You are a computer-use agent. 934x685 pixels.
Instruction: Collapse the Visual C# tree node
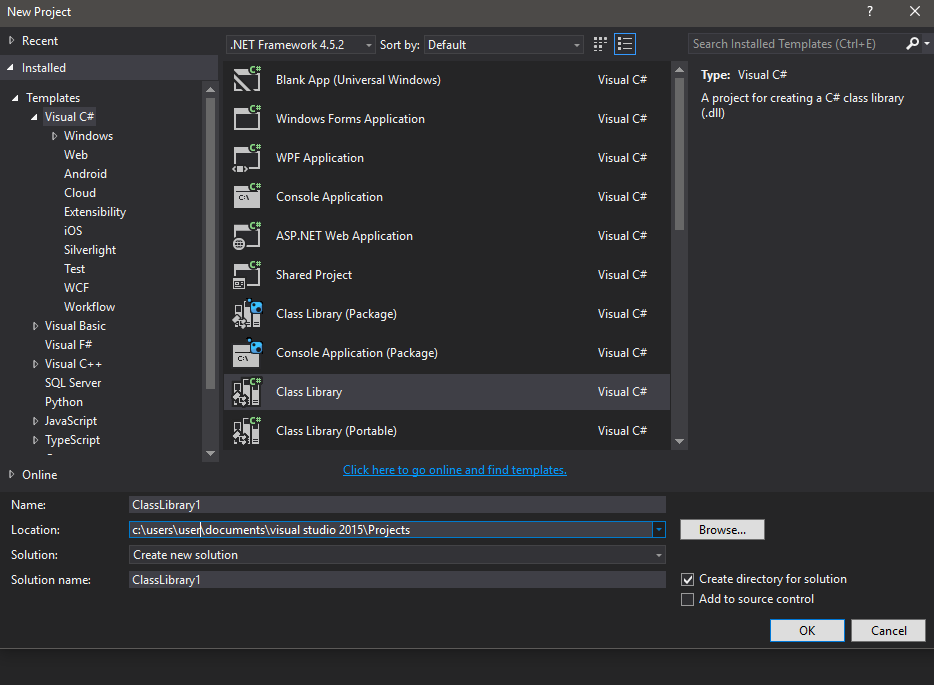point(35,117)
